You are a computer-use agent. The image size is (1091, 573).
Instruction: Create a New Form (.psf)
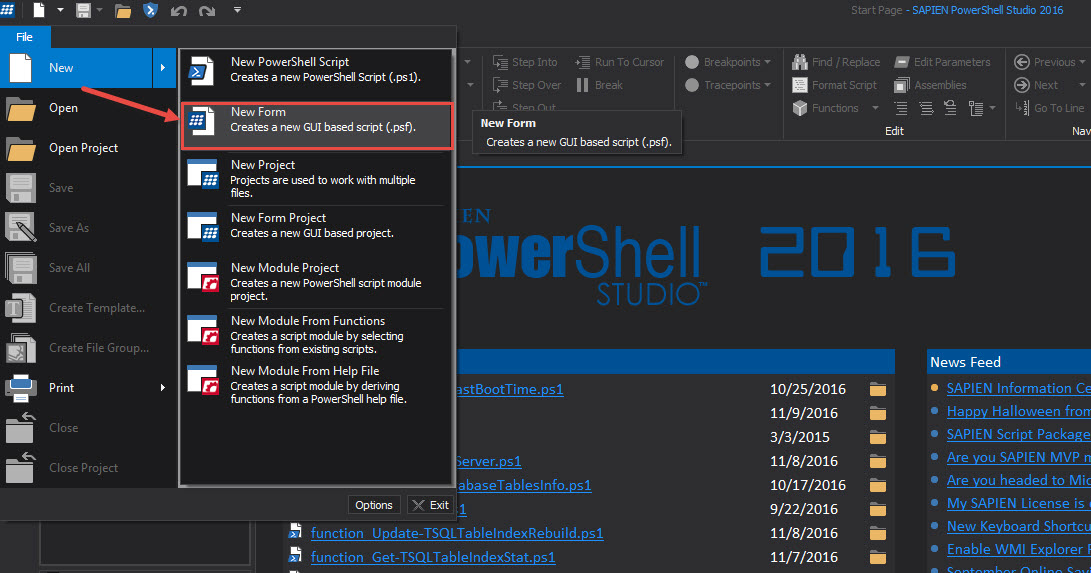coord(317,126)
